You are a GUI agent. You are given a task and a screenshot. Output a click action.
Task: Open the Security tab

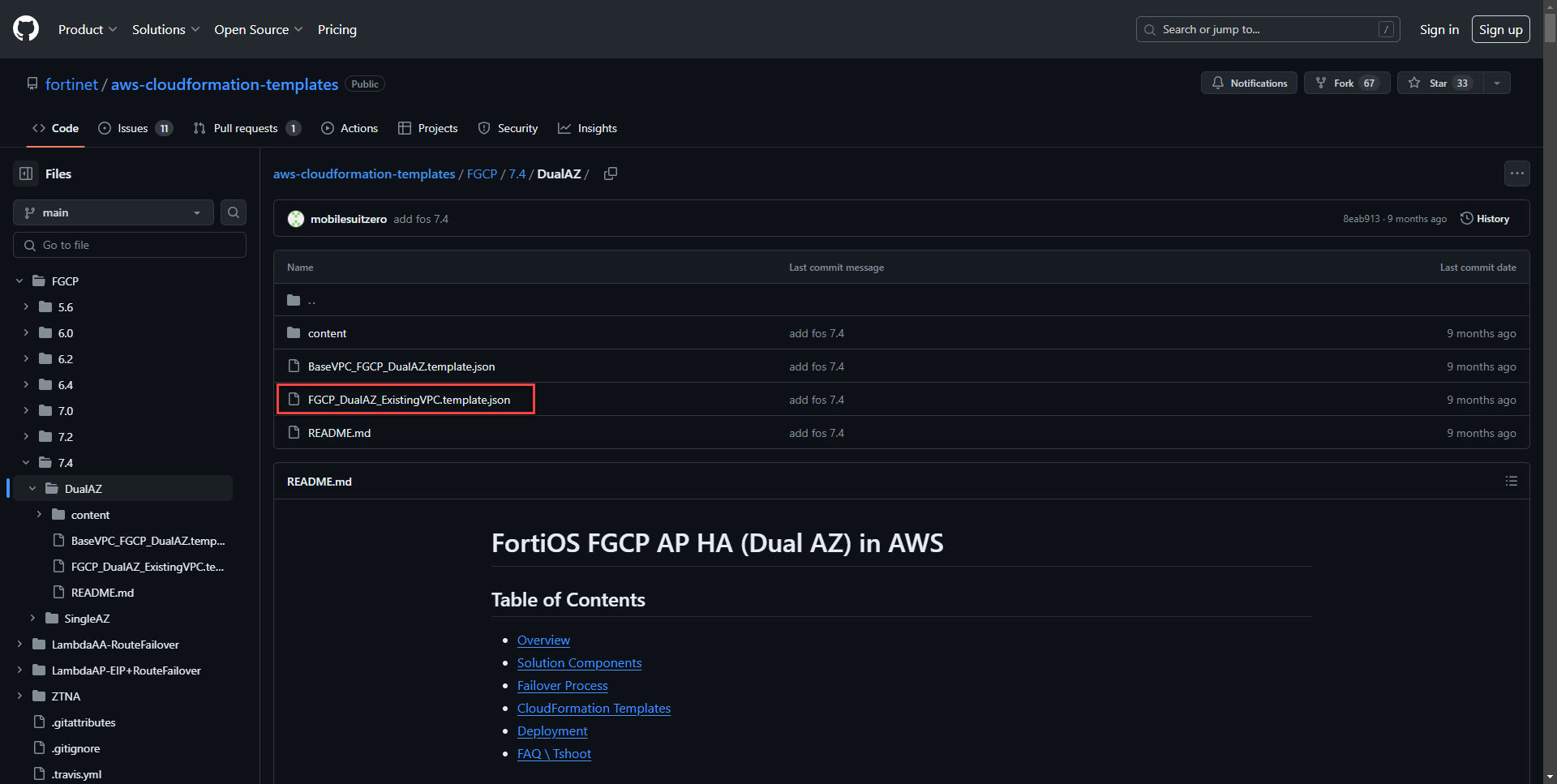508,128
